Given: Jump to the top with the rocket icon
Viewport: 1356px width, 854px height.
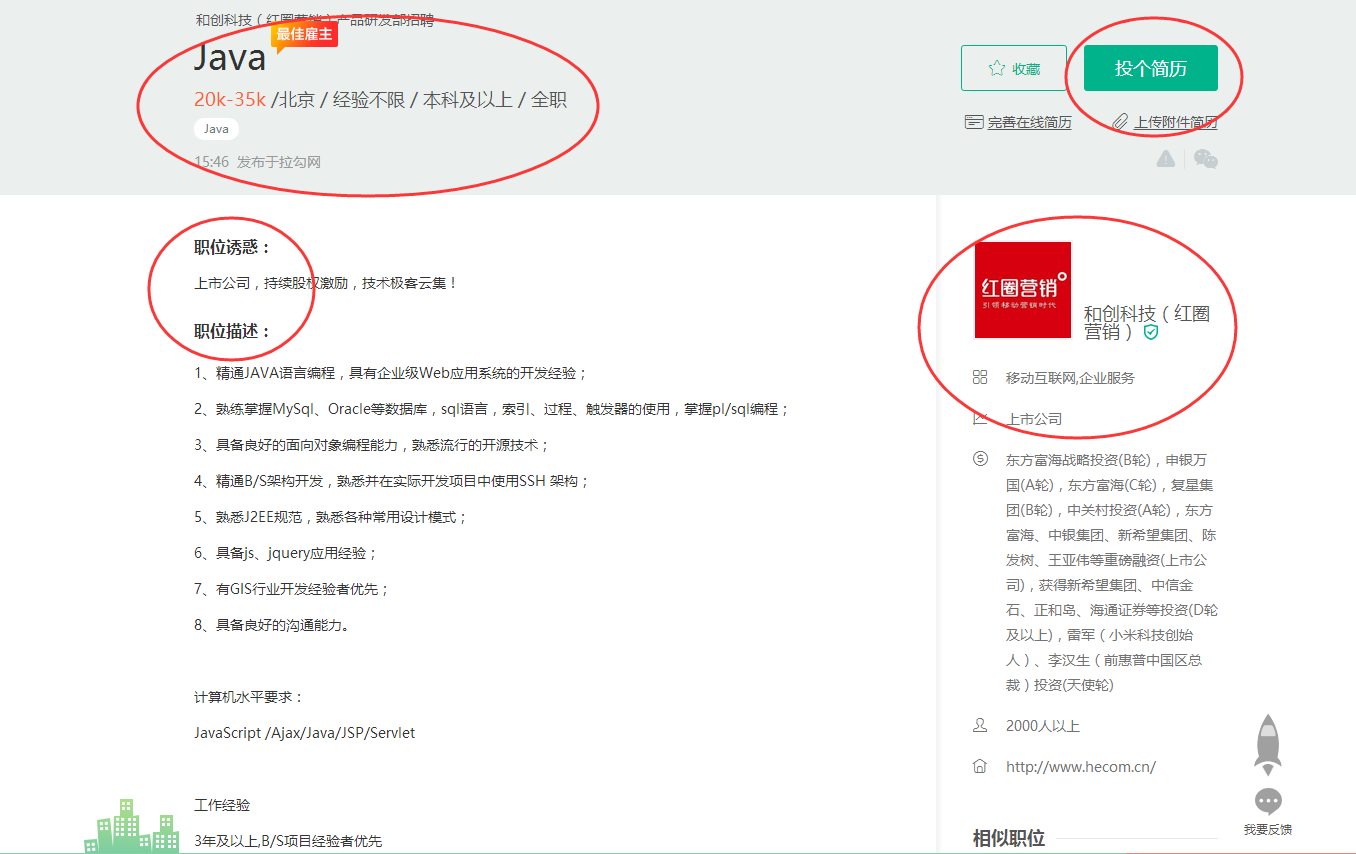Looking at the screenshot, I should (1268, 745).
